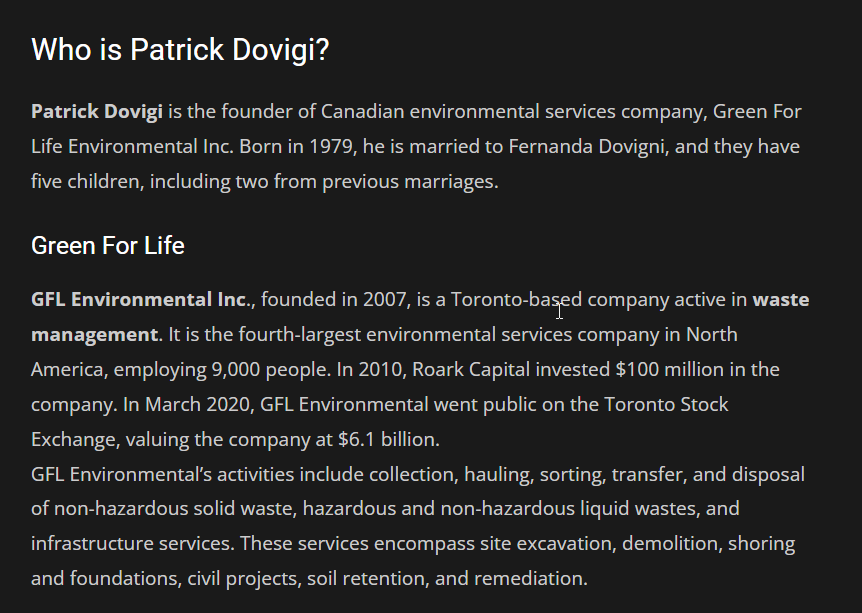This screenshot has height=613, width=862.
Task: Click the bold word "waste"
Action: tap(780, 299)
